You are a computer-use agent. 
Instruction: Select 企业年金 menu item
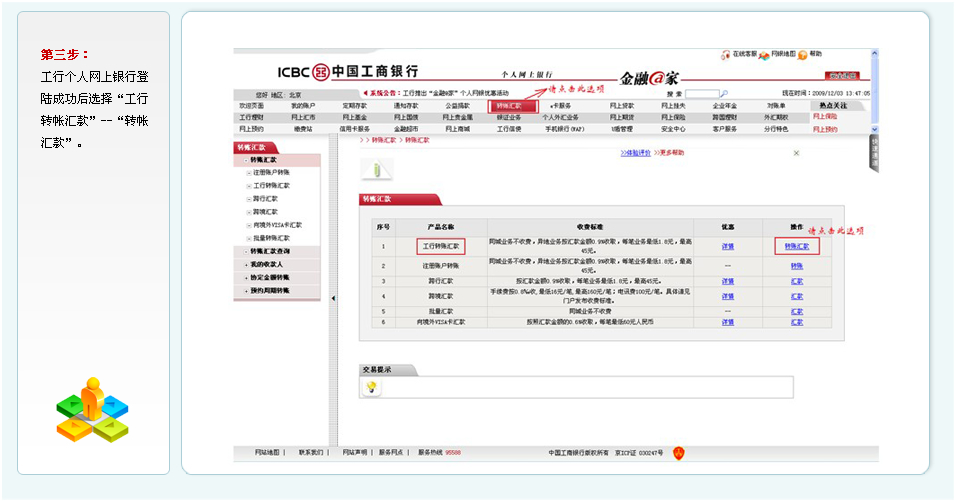point(725,106)
